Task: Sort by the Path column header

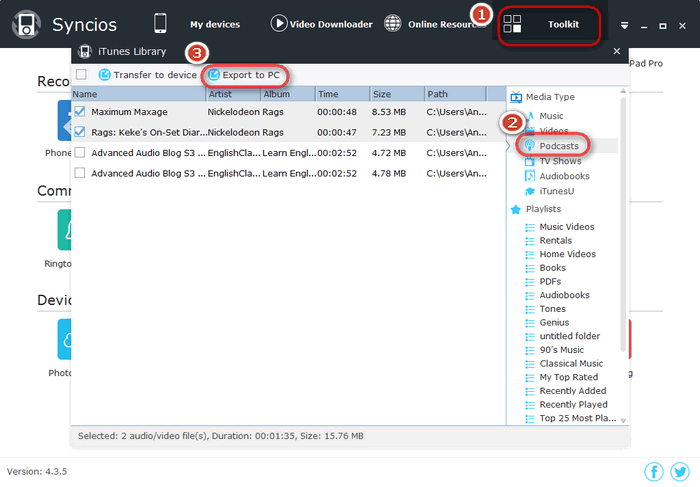Action: point(455,94)
